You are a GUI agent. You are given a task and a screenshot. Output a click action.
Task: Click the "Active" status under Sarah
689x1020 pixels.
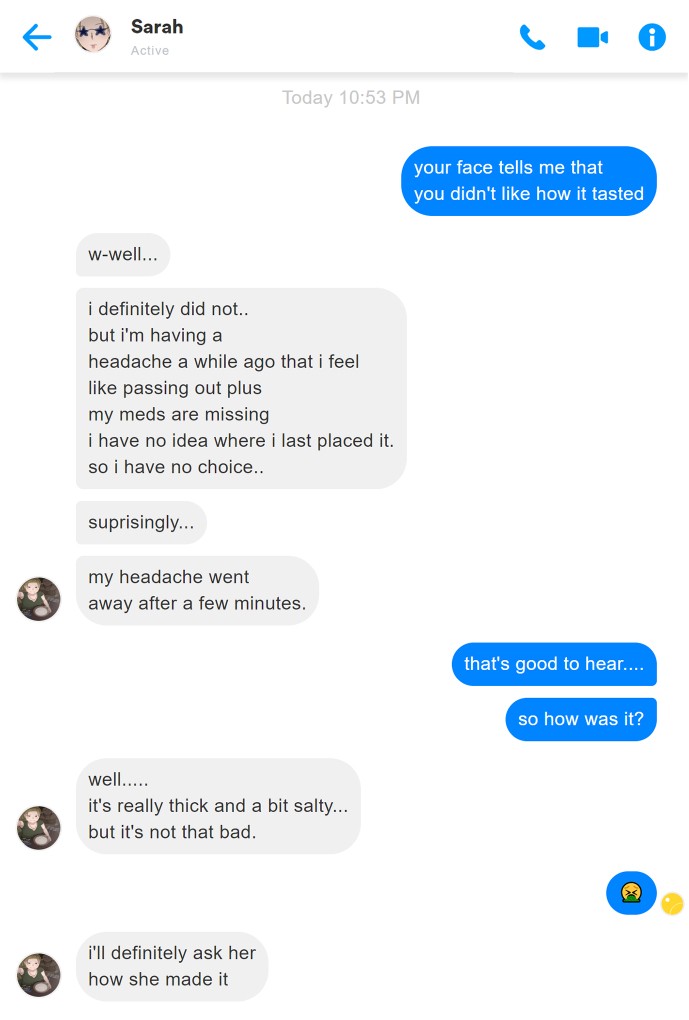coord(150,51)
